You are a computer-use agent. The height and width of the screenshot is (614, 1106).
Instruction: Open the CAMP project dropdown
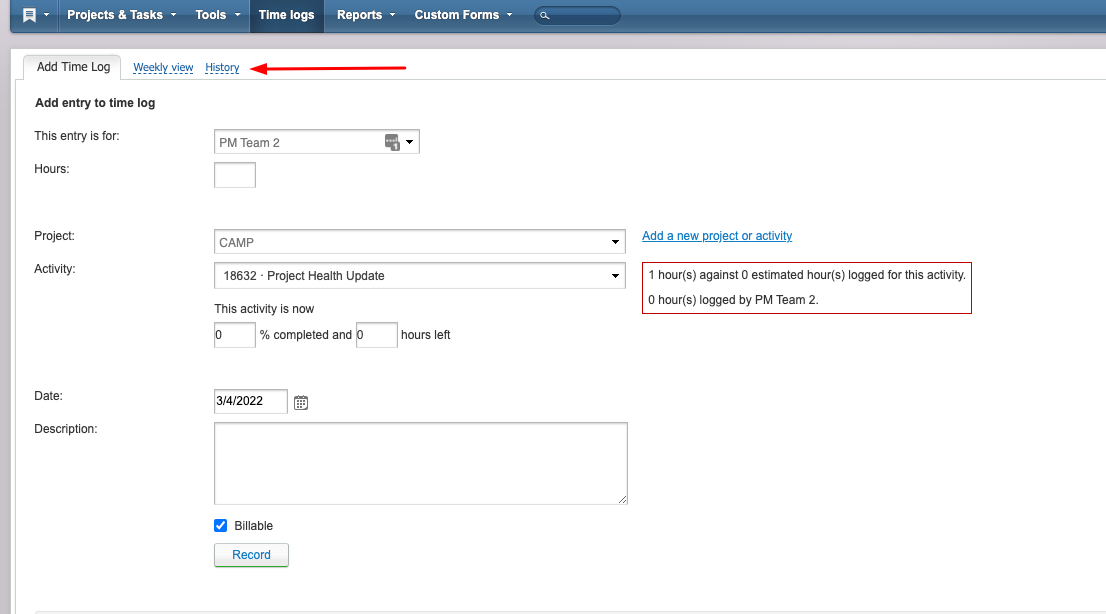pos(420,242)
